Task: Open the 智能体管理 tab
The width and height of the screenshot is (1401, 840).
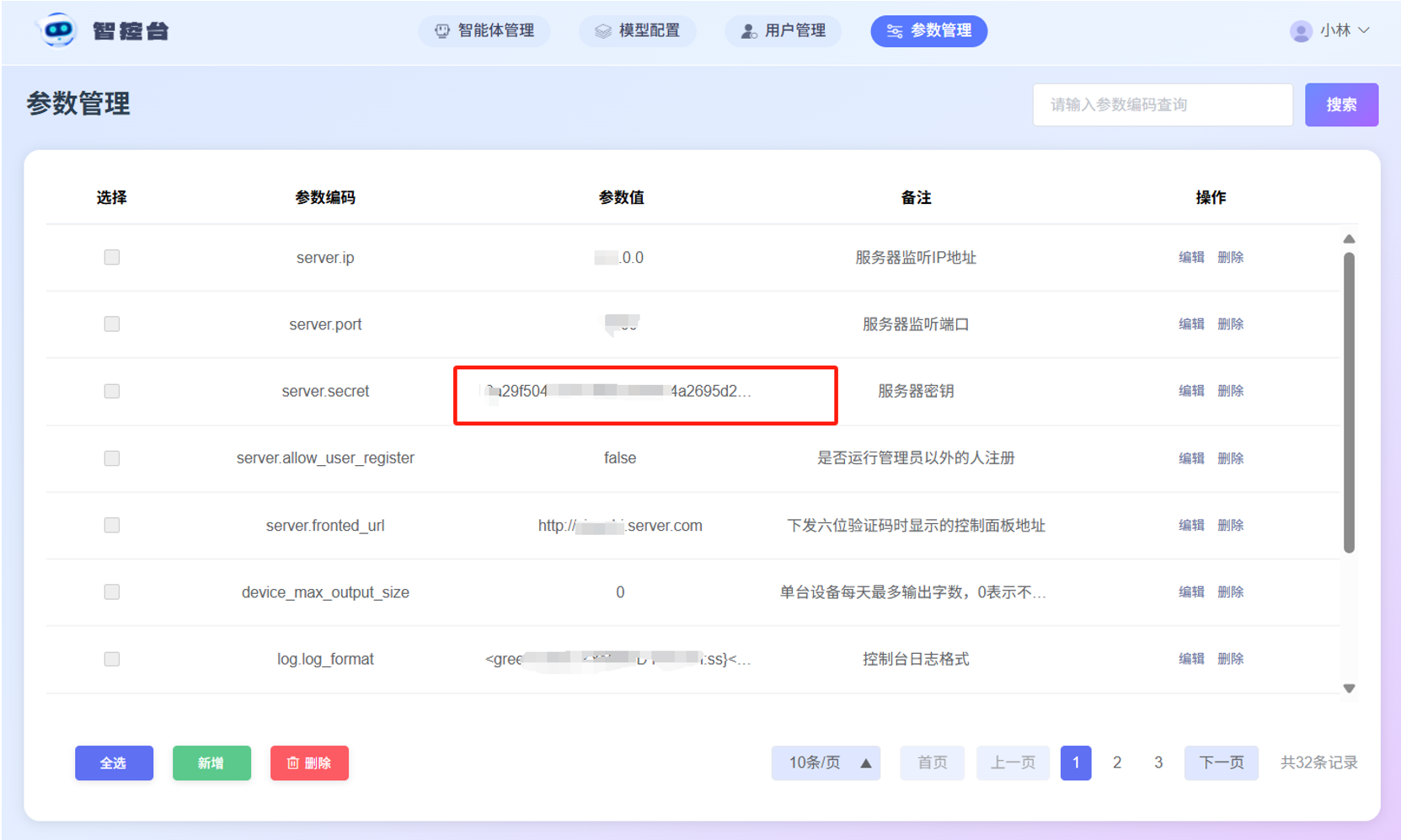Action: pos(484,31)
